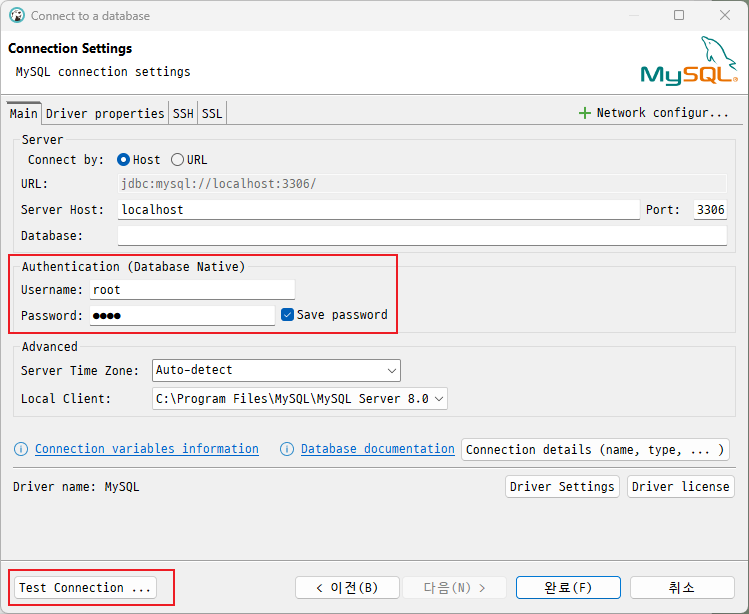The image size is (749, 614).
Task: Maximize the Connect to a database window
Action: [679, 15]
